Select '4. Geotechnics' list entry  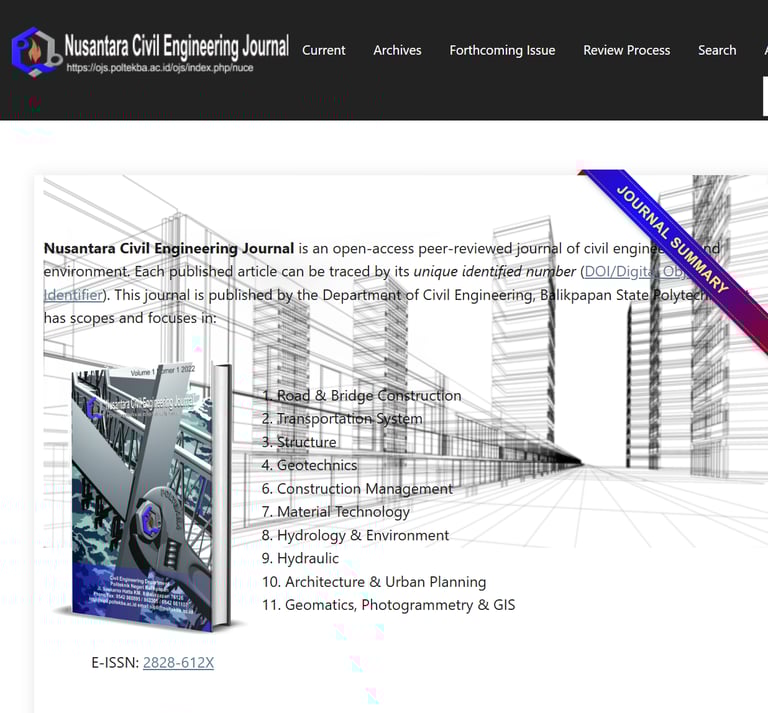click(x=310, y=465)
